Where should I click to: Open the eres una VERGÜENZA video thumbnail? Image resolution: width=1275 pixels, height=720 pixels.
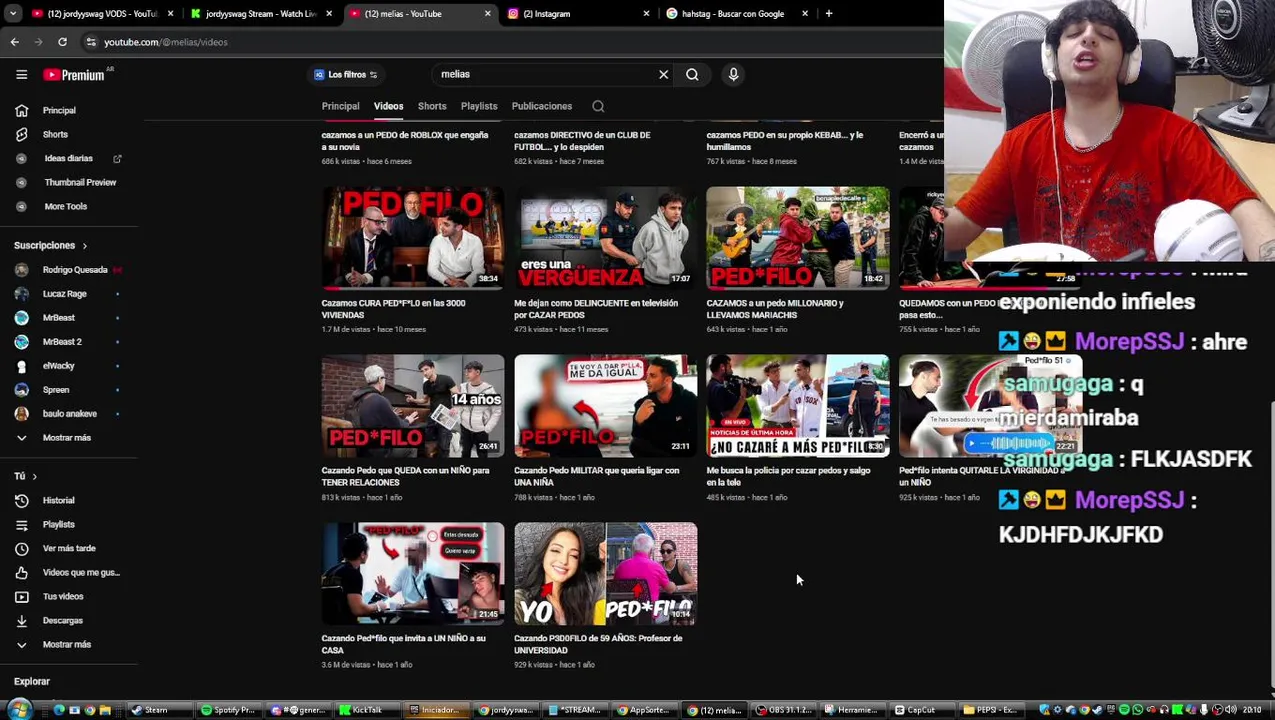click(x=605, y=238)
